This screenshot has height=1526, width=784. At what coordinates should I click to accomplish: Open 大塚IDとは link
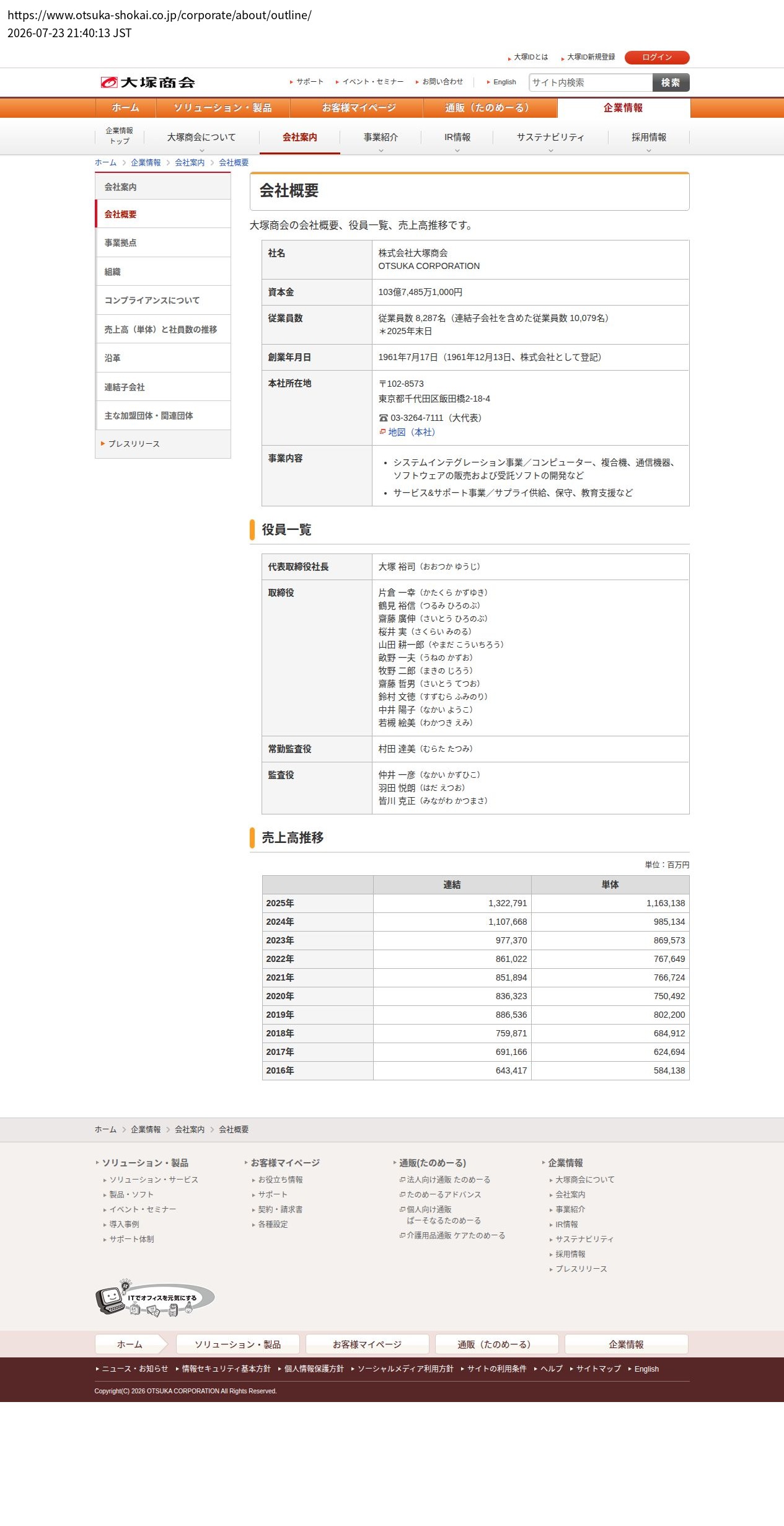click(531, 57)
